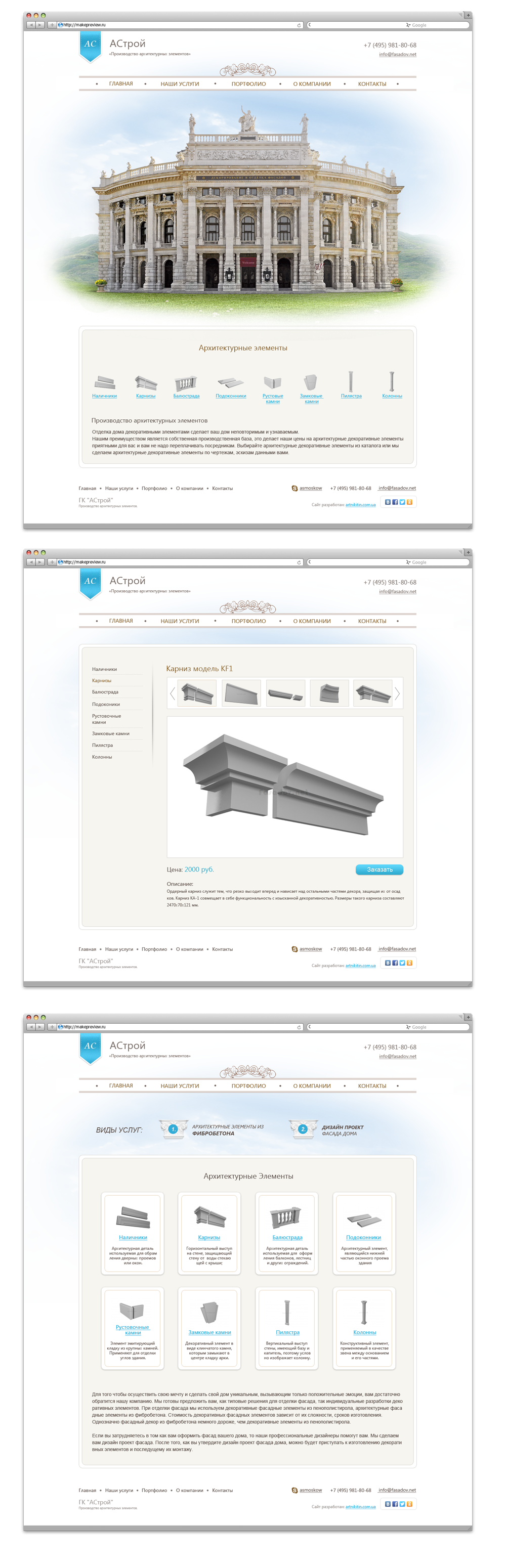
Task: Open the Подоконники card on the services page
Action: click(364, 1233)
